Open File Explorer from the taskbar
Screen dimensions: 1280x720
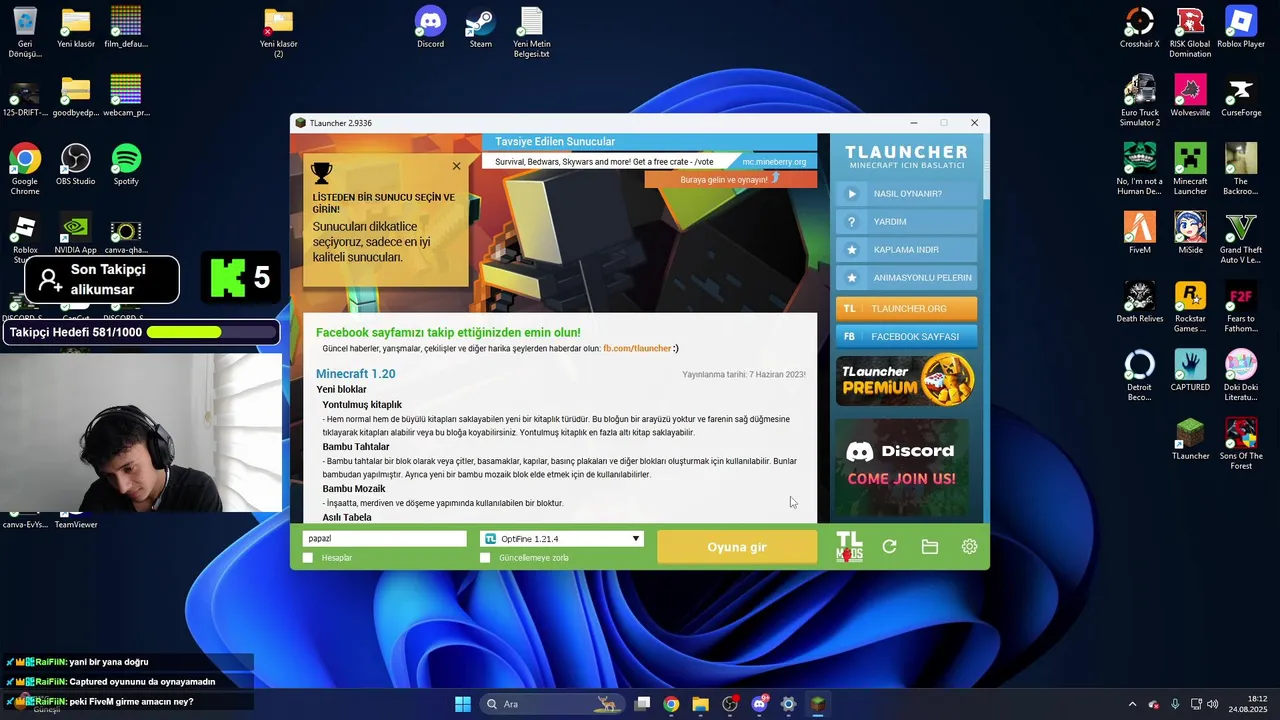(x=700, y=704)
